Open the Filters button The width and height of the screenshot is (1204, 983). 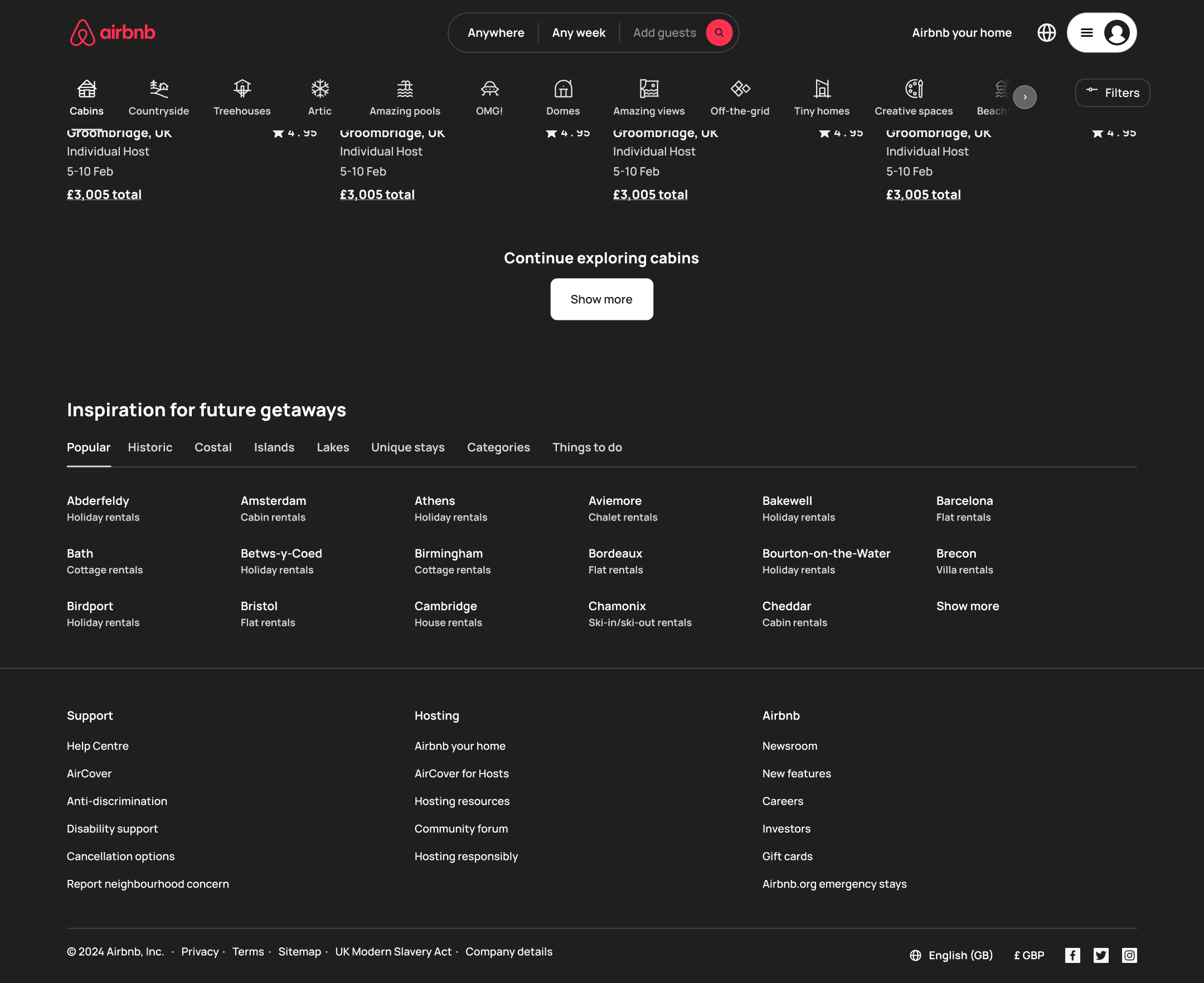(1112, 93)
